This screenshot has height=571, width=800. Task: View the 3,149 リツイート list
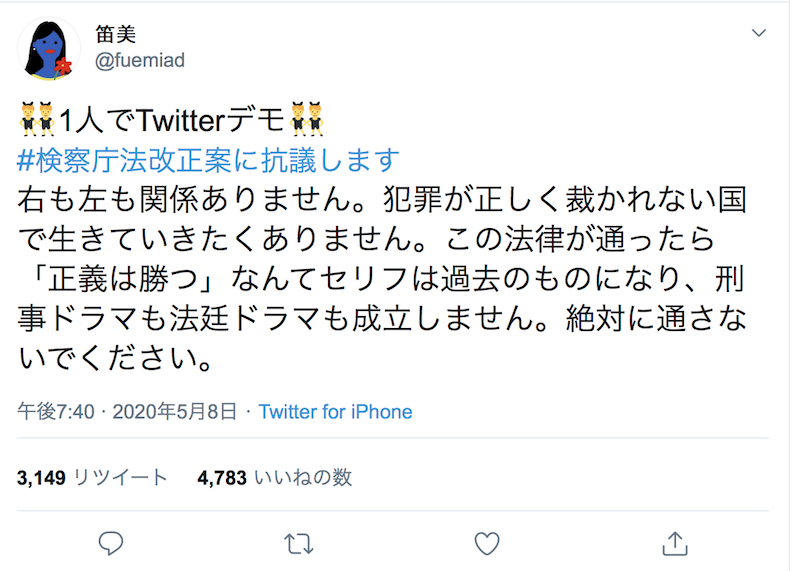tap(92, 478)
